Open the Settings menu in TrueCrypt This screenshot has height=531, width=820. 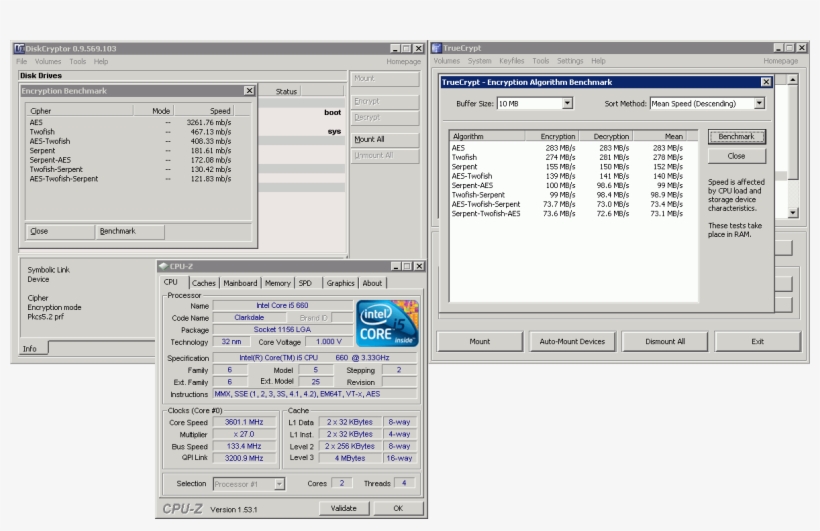click(570, 61)
